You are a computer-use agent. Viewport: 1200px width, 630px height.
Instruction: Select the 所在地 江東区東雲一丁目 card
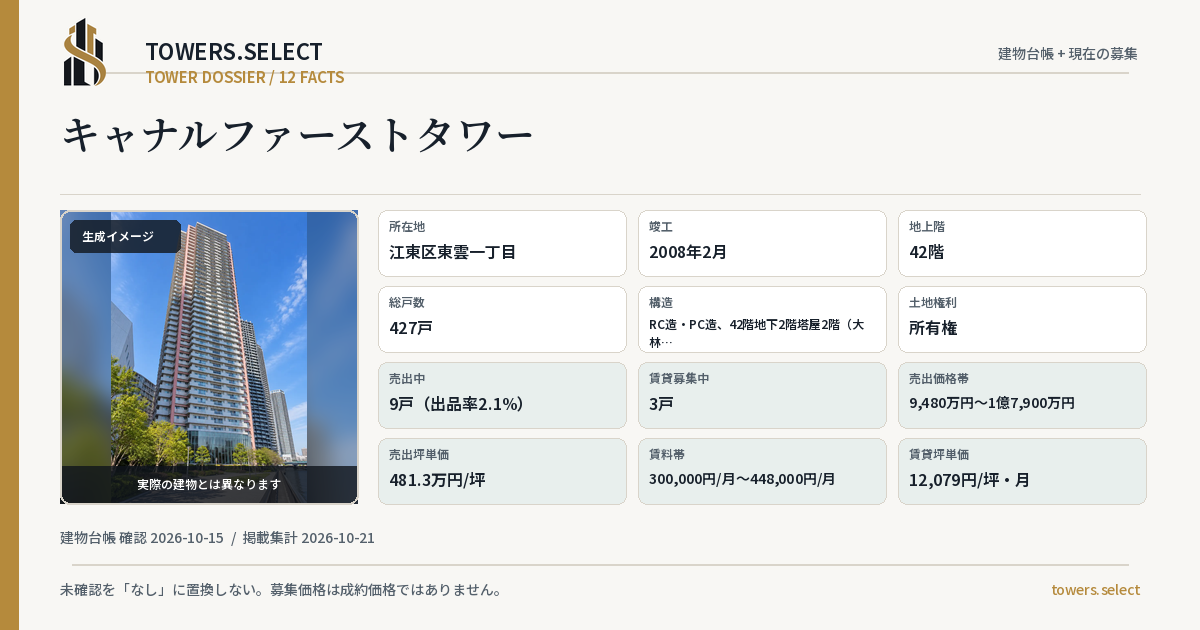point(502,243)
